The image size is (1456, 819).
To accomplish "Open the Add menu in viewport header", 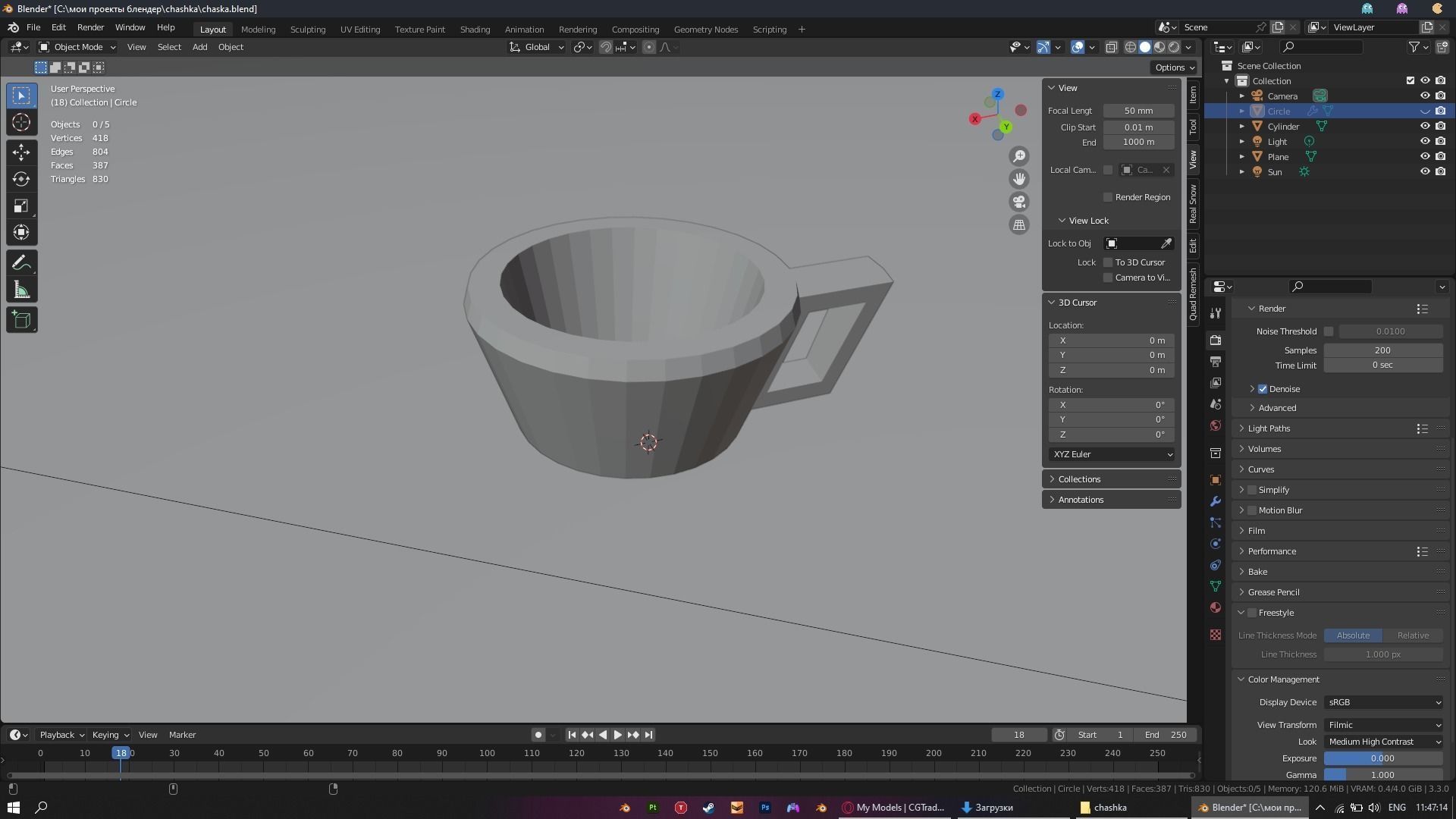I will tap(199, 47).
